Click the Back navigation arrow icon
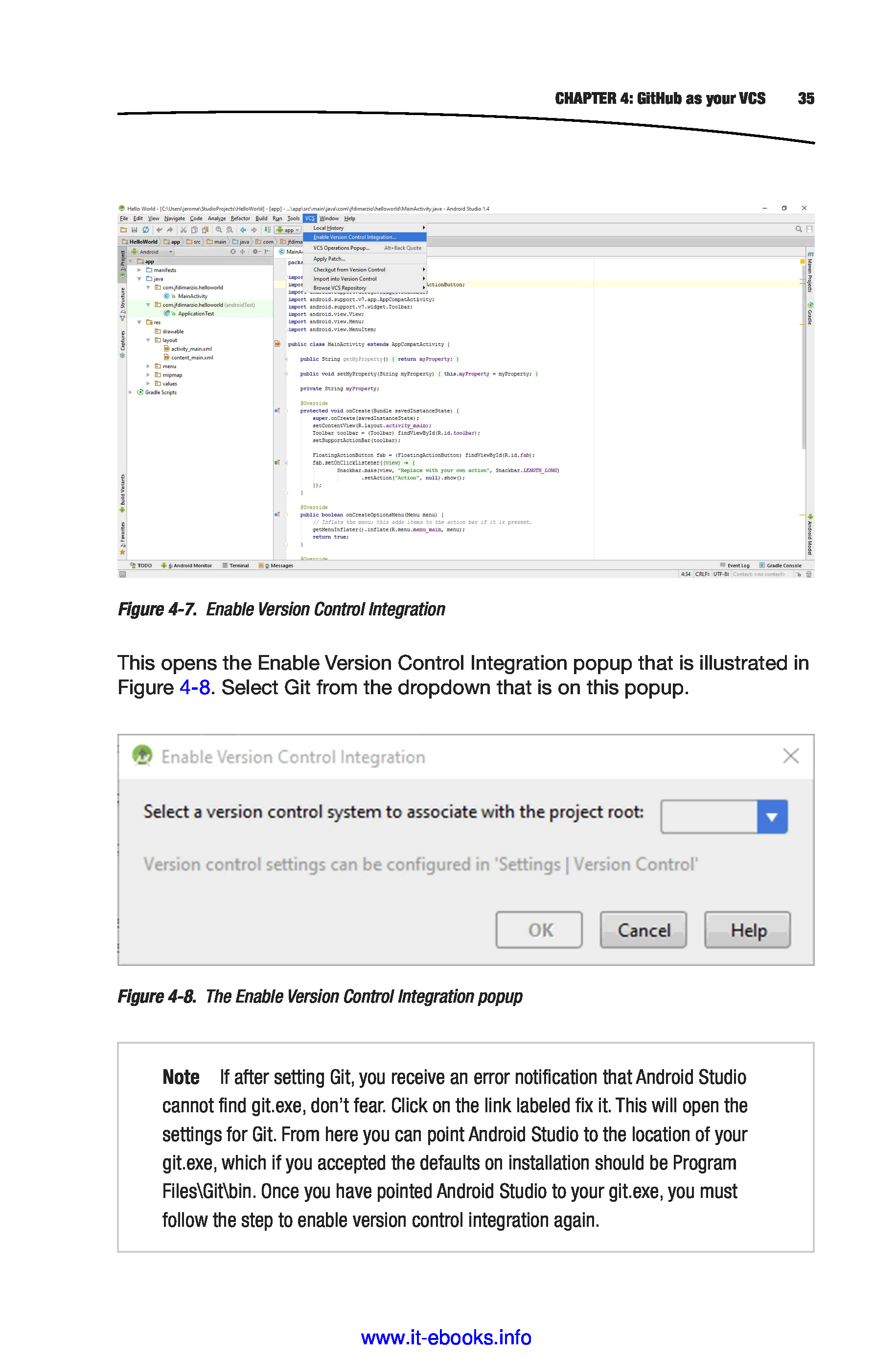 tap(243, 230)
